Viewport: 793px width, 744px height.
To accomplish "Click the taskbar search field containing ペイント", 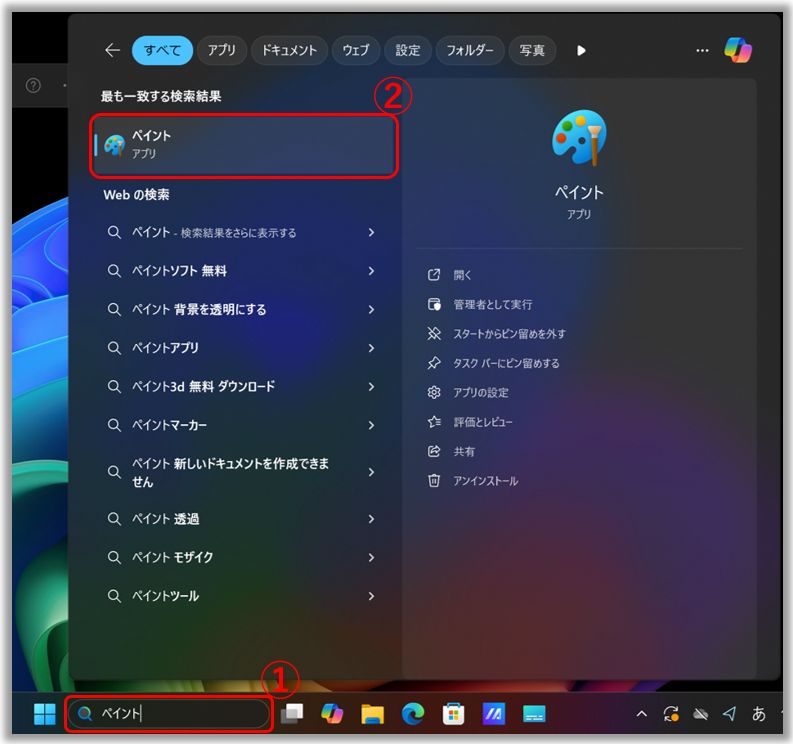I will 169,714.
